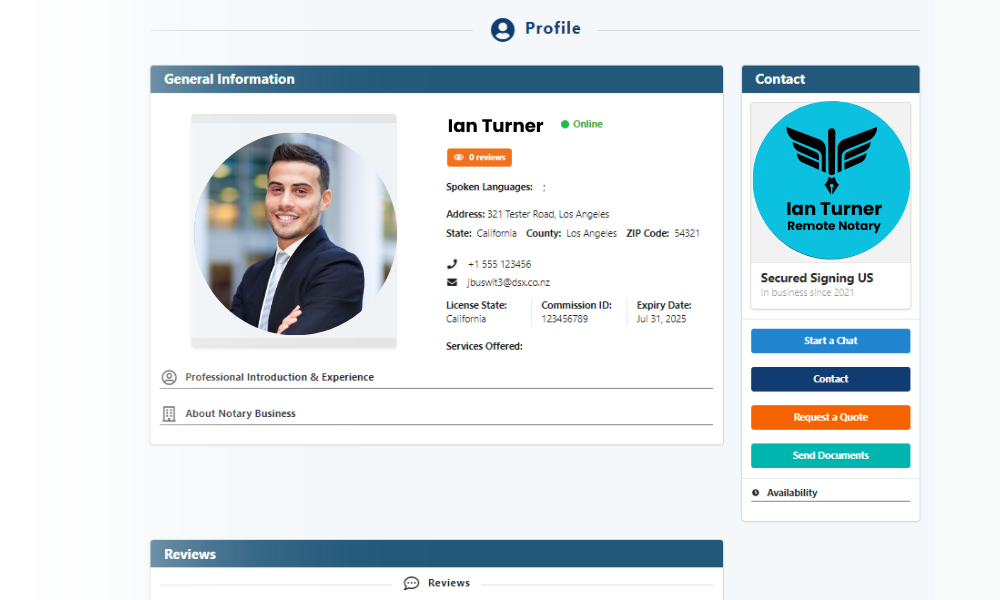The width and height of the screenshot is (1000, 600).
Task: Click the Contact button below the chat option
Action: point(830,379)
